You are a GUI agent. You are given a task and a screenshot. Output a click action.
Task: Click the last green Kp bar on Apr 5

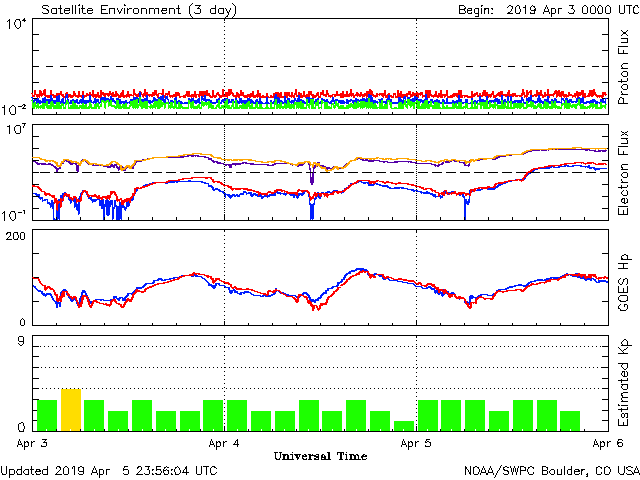coord(570,421)
